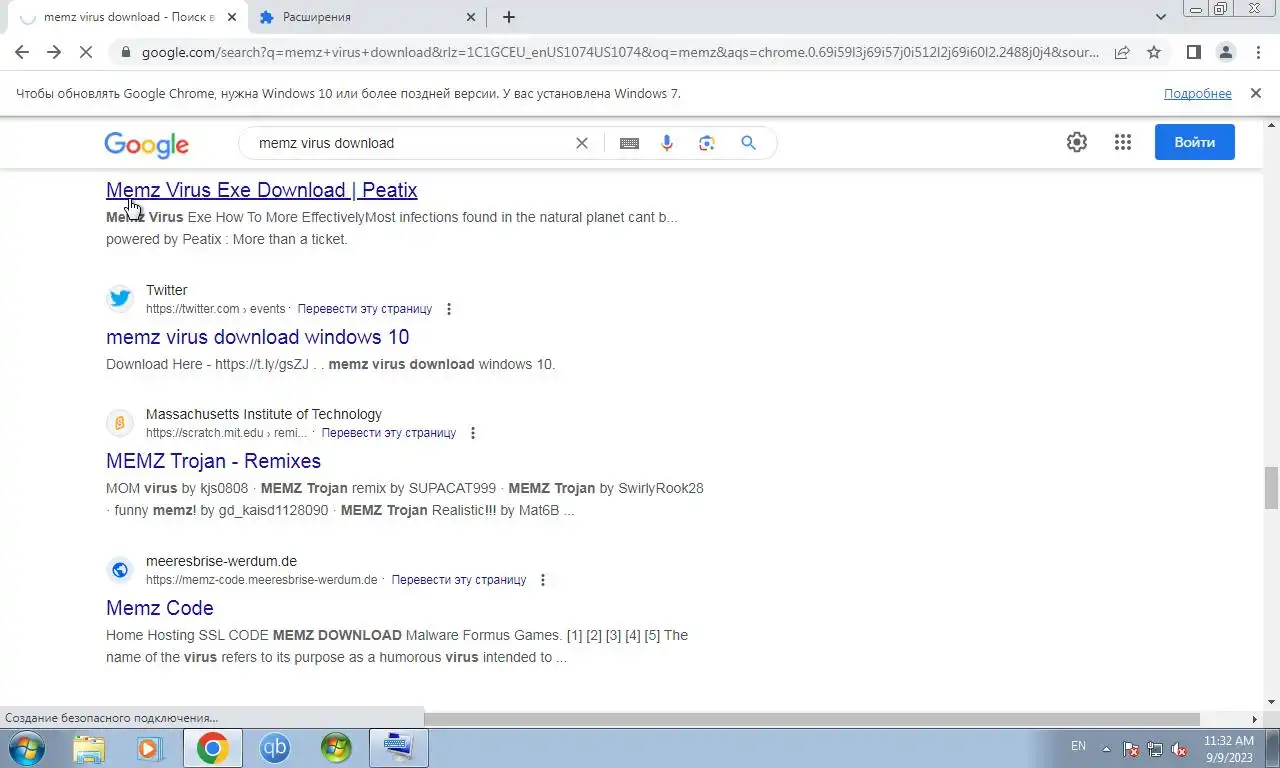This screenshot has width=1280, height=768.
Task: Open MEMZ Trojan - Remixes result
Action: [214, 461]
